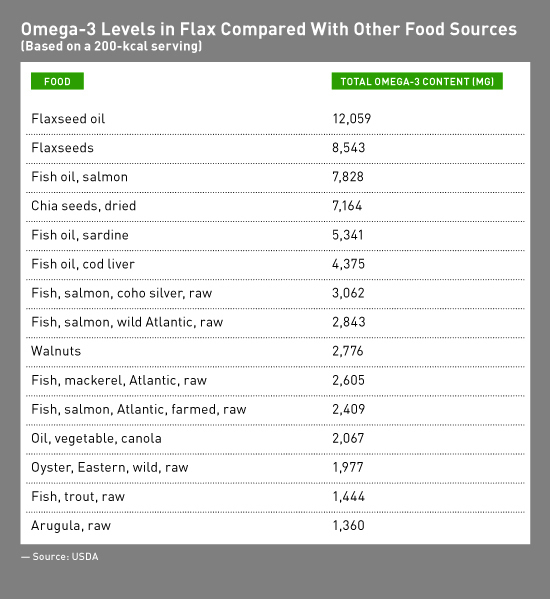The image size is (550, 599).
Task: Click the green FOOD column header
Action: point(57,81)
